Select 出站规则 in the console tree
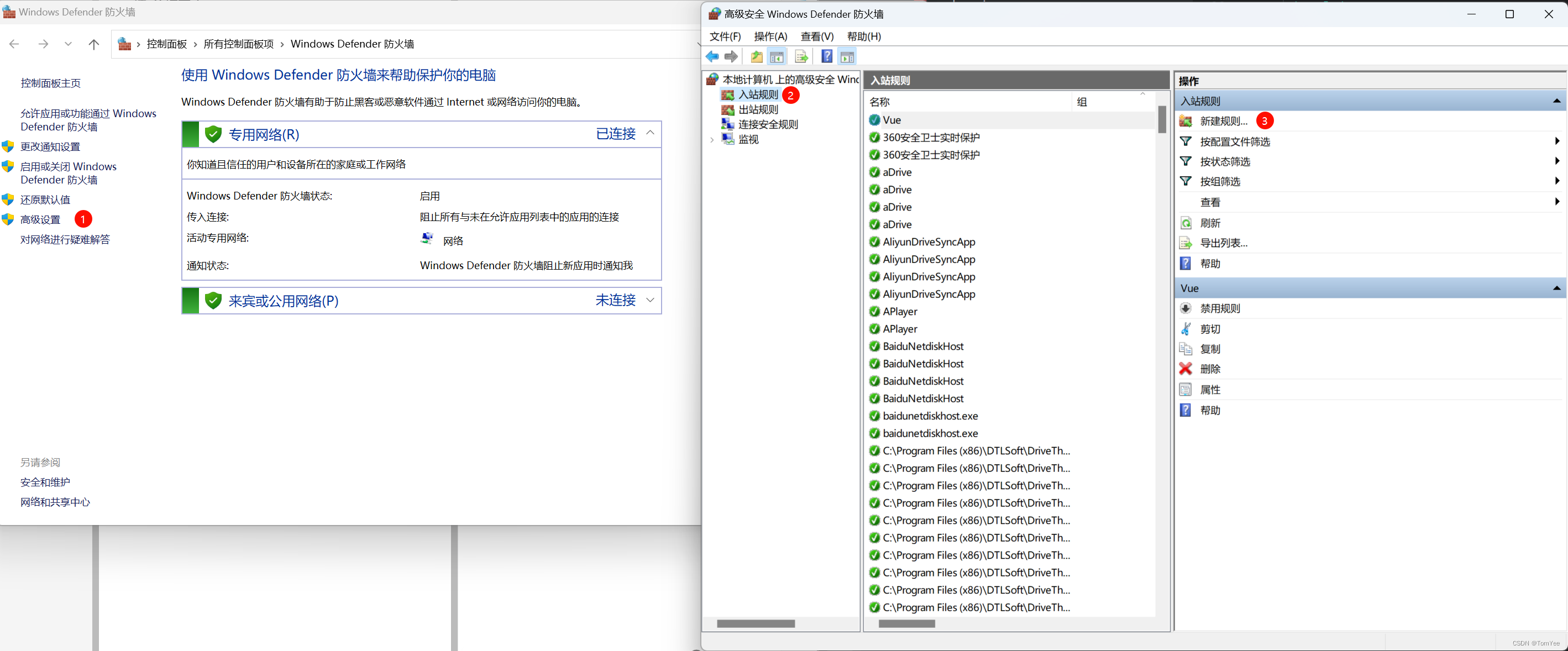The width and height of the screenshot is (1568, 651). click(x=758, y=109)
